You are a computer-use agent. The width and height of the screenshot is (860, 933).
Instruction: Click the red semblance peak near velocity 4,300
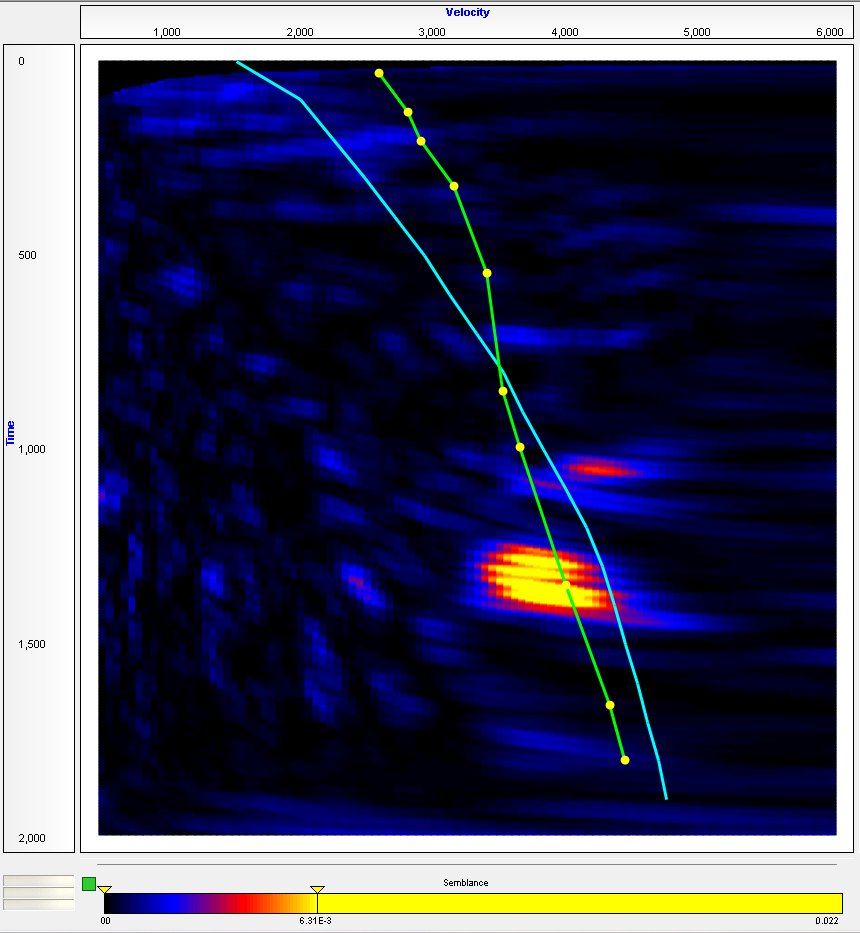pyautogui.click(x=601, y=469)
